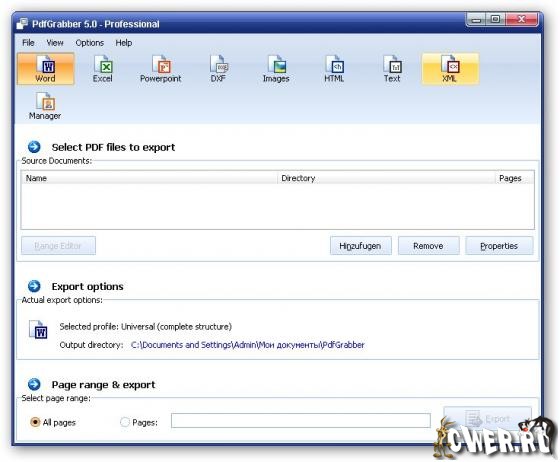560x462 pixels.
Task: Sort by the Name column header
Action: (149, 178)
